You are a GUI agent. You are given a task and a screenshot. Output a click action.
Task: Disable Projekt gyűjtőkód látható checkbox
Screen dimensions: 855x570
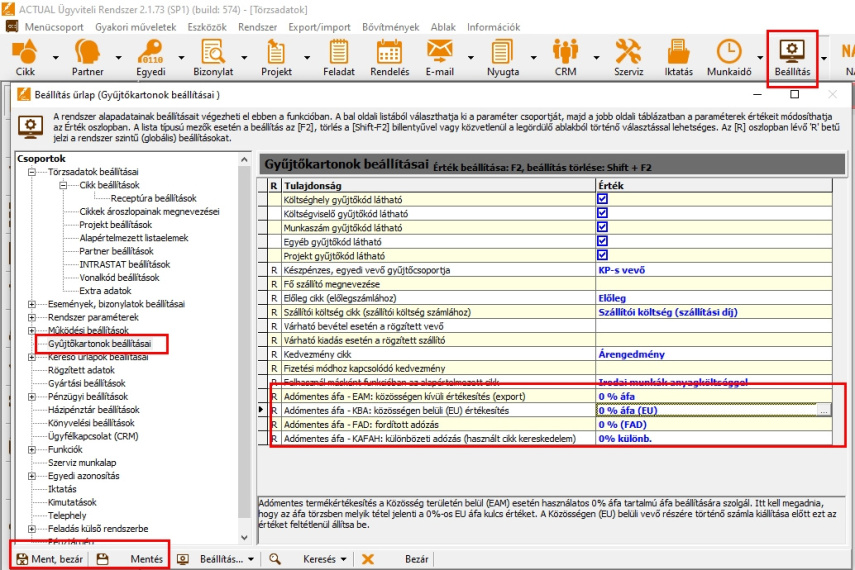602,255
